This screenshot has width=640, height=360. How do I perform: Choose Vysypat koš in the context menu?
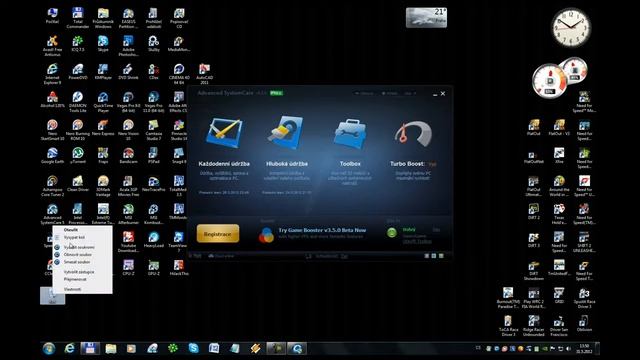click(x=74, y=237)
